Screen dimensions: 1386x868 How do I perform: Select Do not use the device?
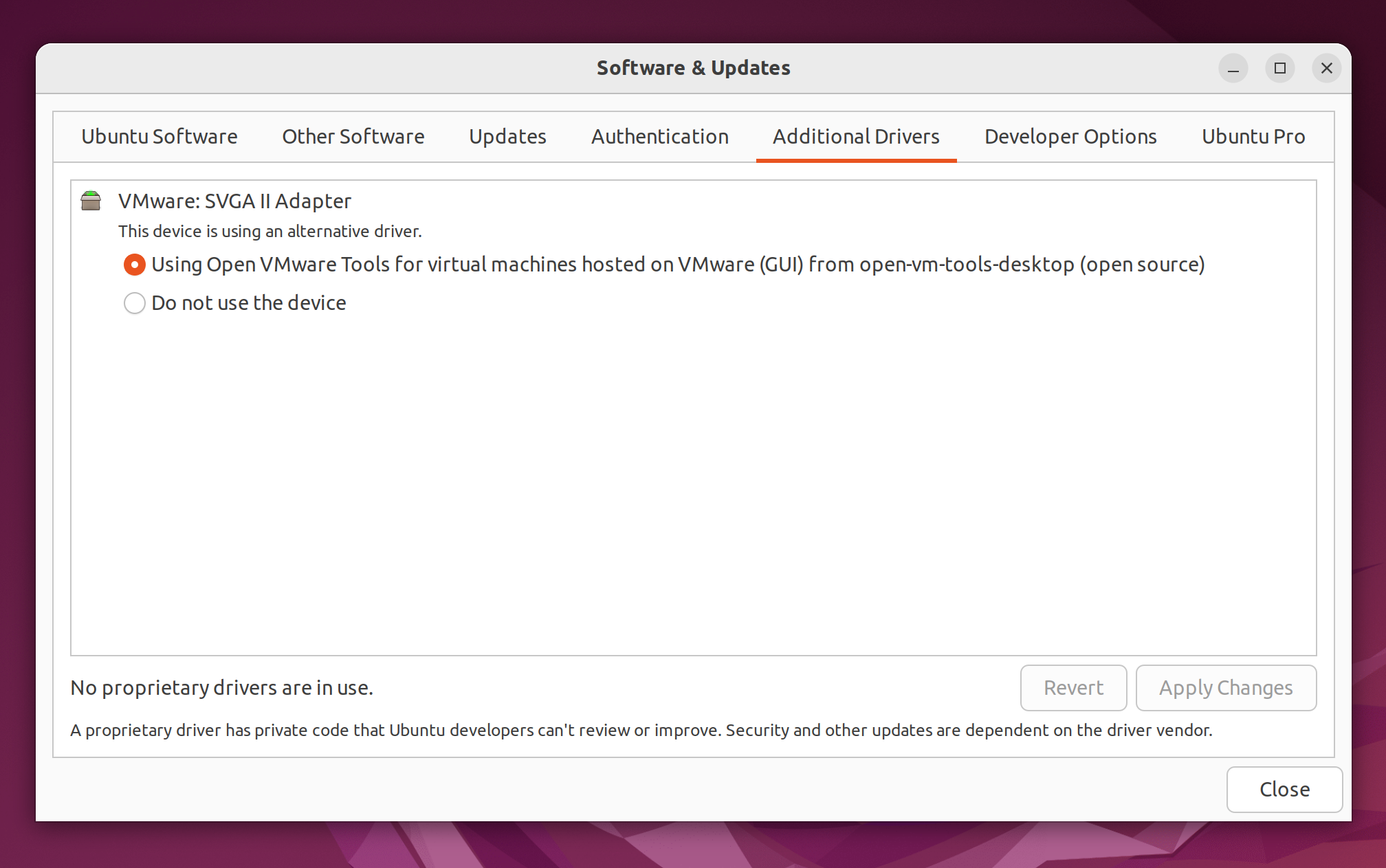135,303
